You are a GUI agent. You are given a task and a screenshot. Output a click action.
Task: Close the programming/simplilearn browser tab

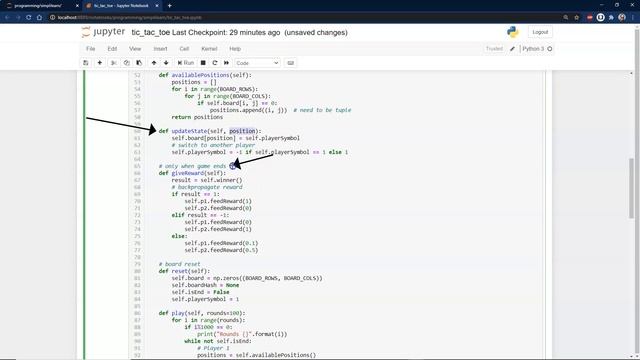coord(77,6)
